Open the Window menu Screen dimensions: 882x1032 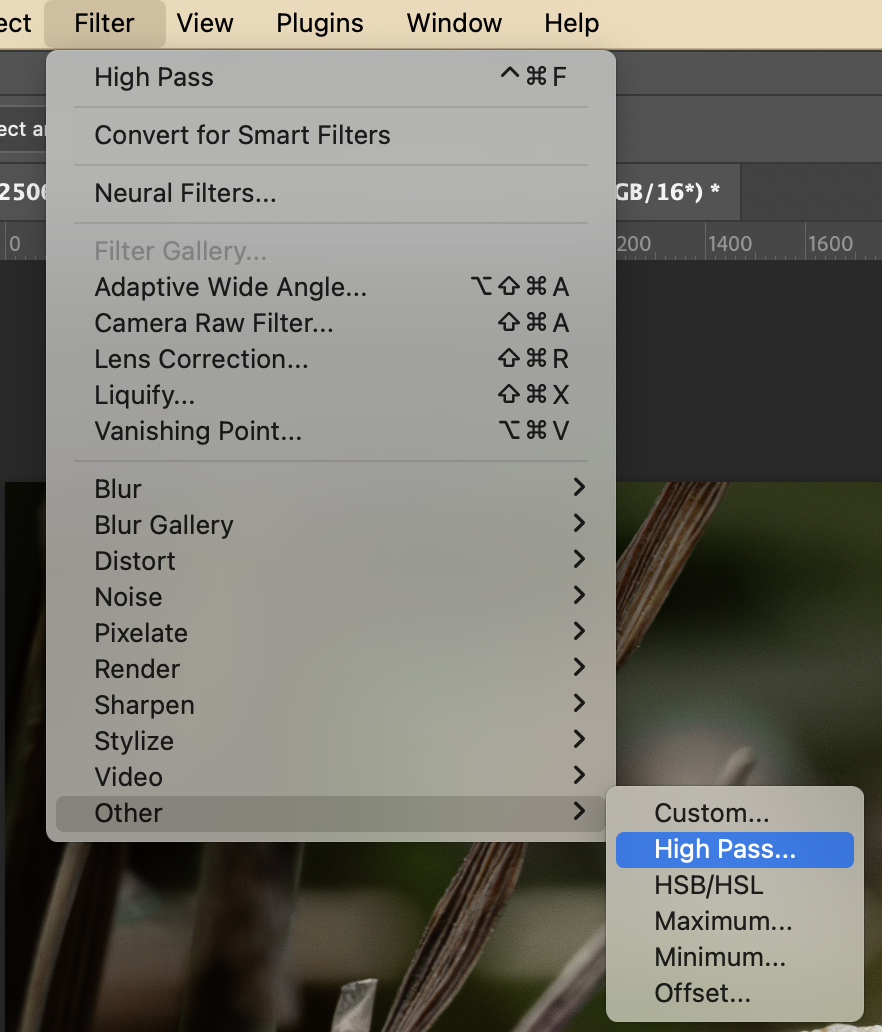coord(453,23)
